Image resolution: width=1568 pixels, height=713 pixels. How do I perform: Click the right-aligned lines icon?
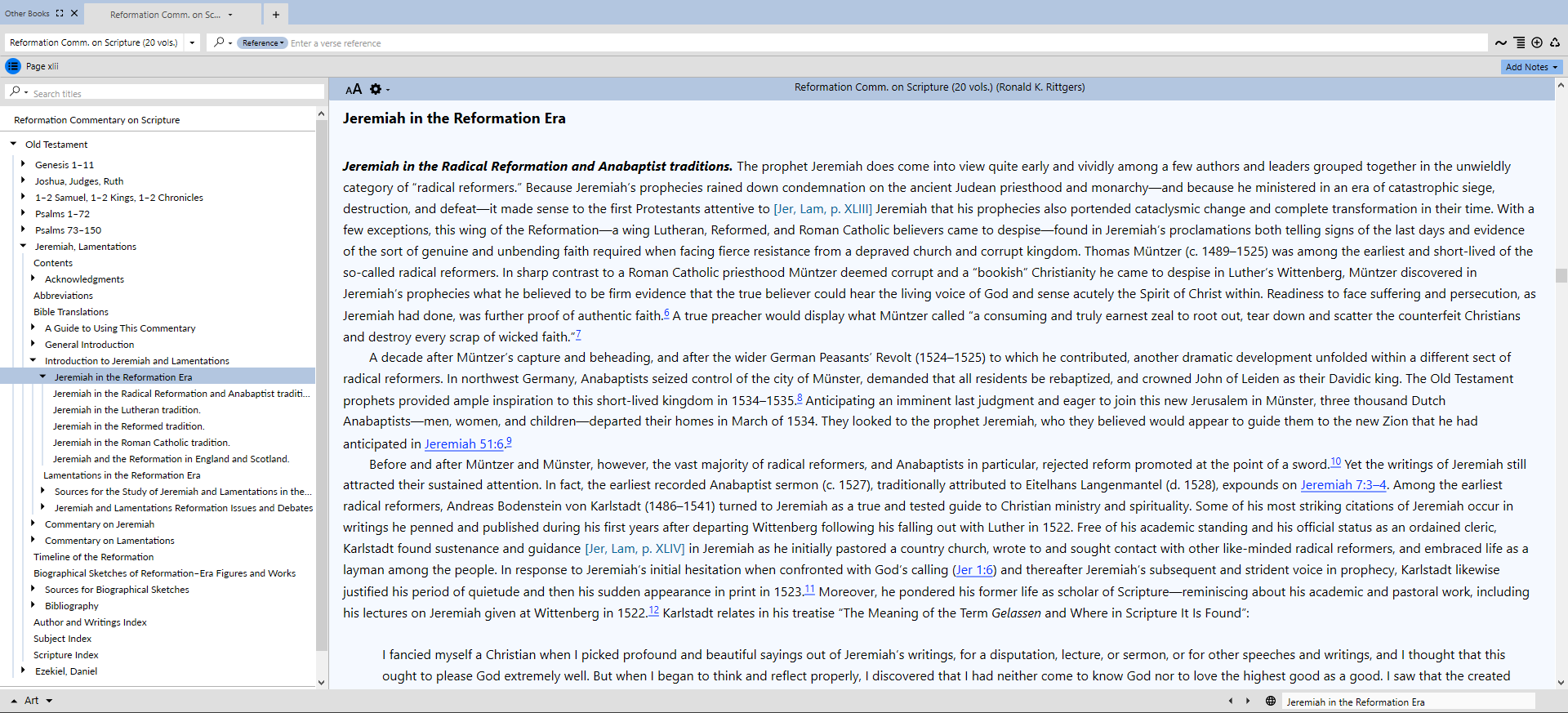point(1519,42)
